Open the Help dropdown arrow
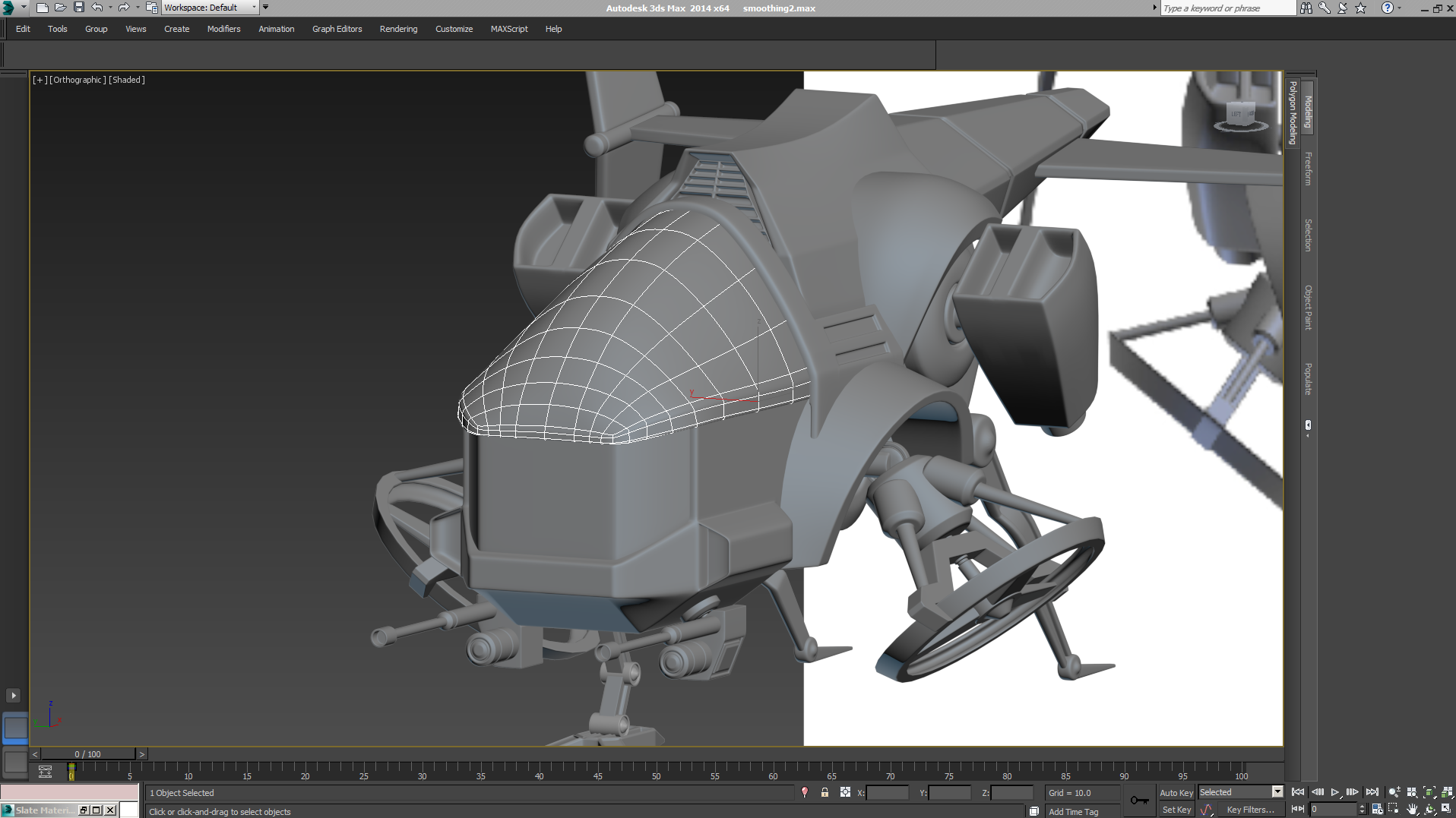This screenshot has width=1456, height=818. coord(1399,8)
